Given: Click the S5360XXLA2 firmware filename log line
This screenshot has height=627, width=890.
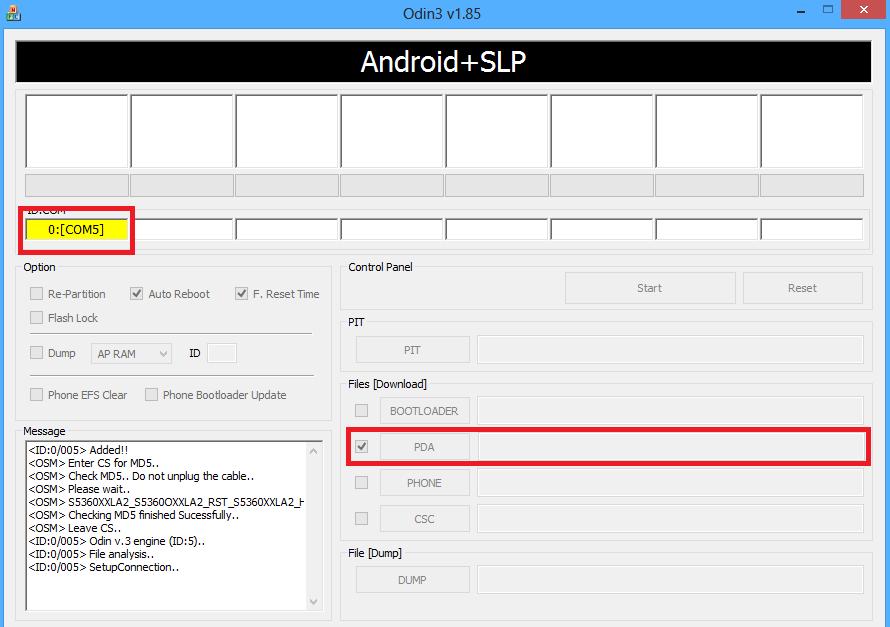Looking at the screenshot, I should tap(166, 502).
